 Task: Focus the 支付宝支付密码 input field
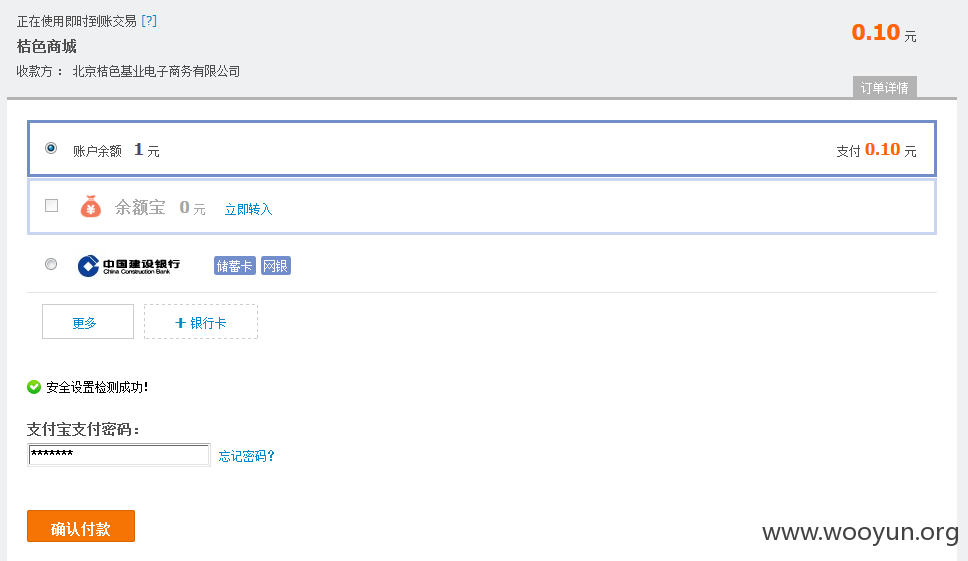pyautogui.click(x=119, y=455)
